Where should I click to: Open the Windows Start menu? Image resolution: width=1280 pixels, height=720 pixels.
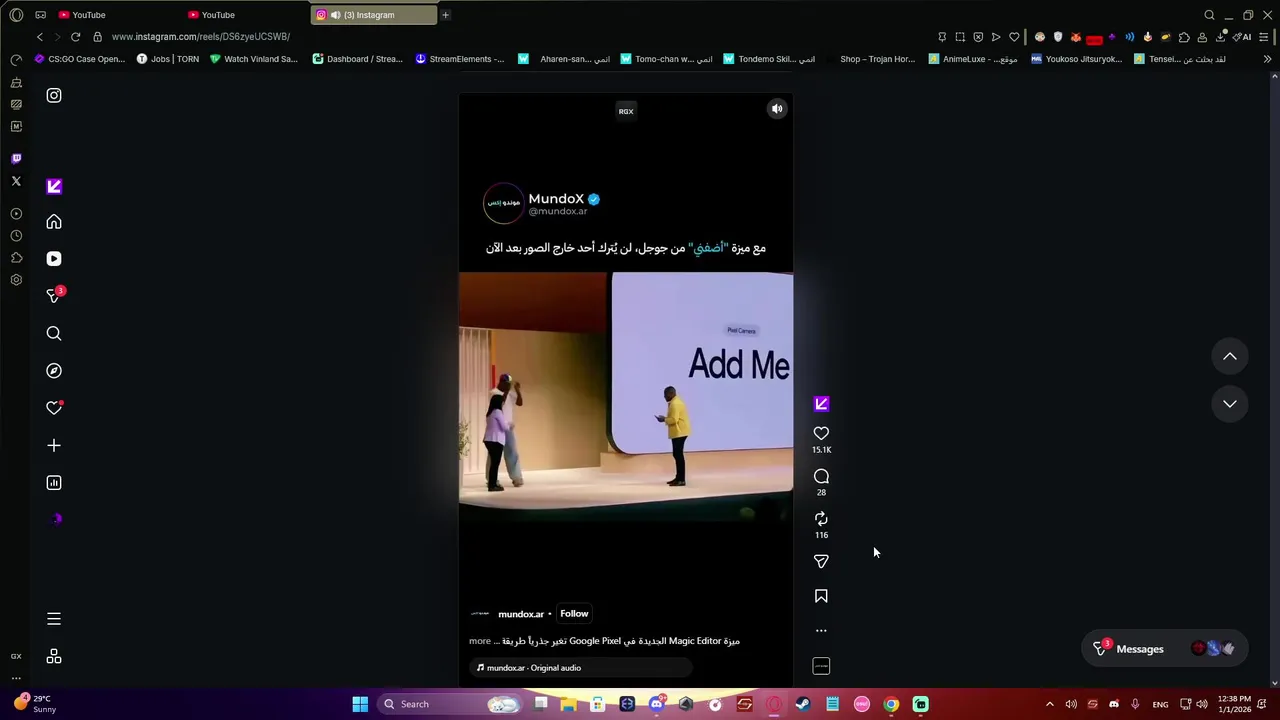pos(360,704)
